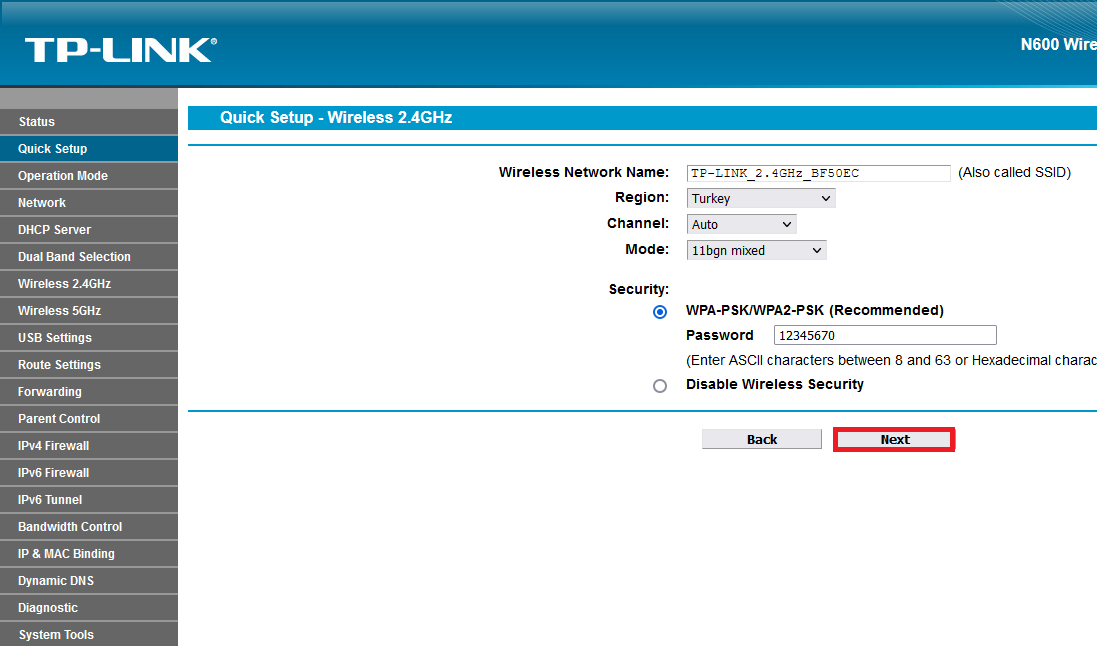The width and height of the screenshot is (1097, 646).
Task: Select the WPA-PSK/WPA2-PSK security option
Action: (660, 312)
